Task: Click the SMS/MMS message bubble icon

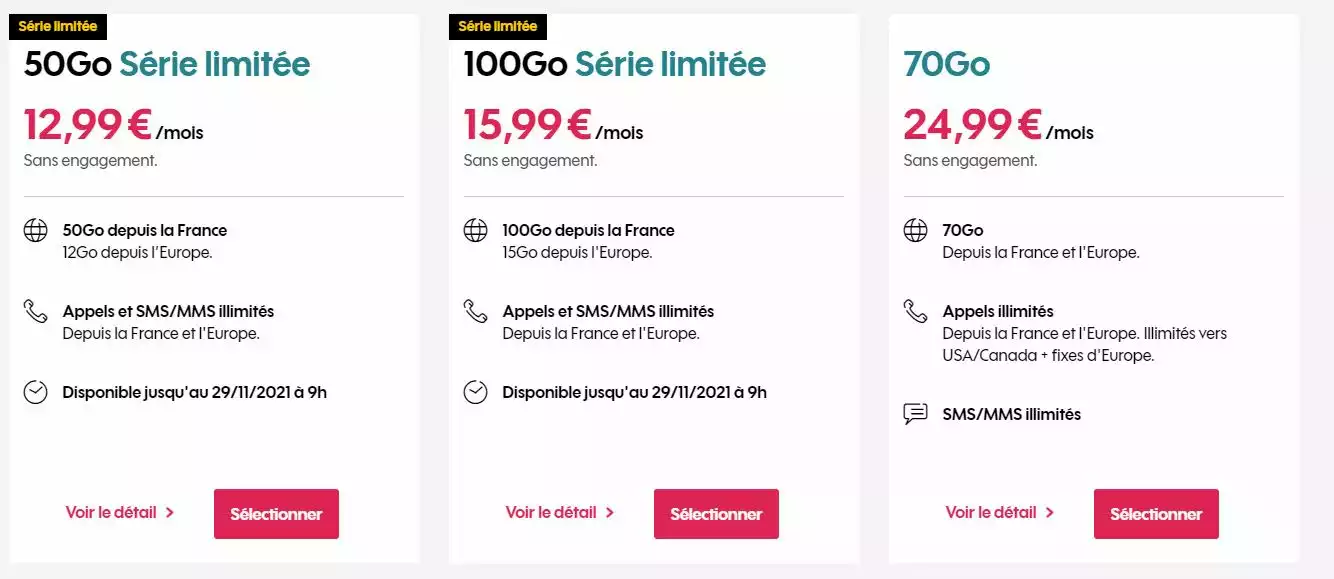Action: 915,414
